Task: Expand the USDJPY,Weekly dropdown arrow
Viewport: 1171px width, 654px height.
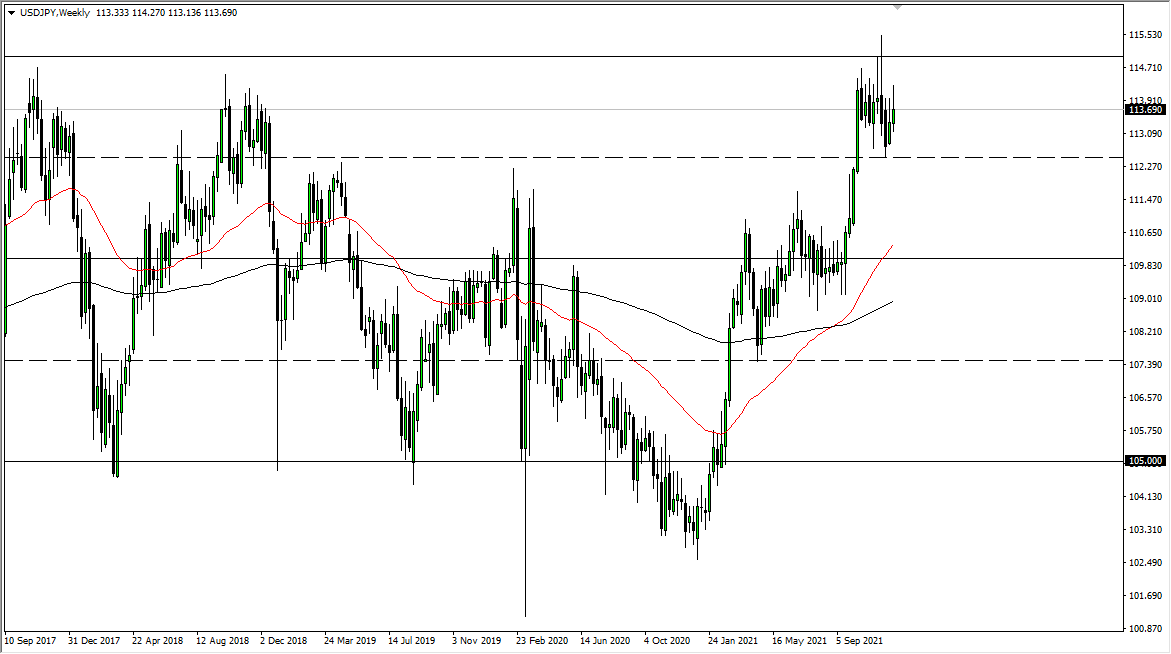Action: pos(12,14)
